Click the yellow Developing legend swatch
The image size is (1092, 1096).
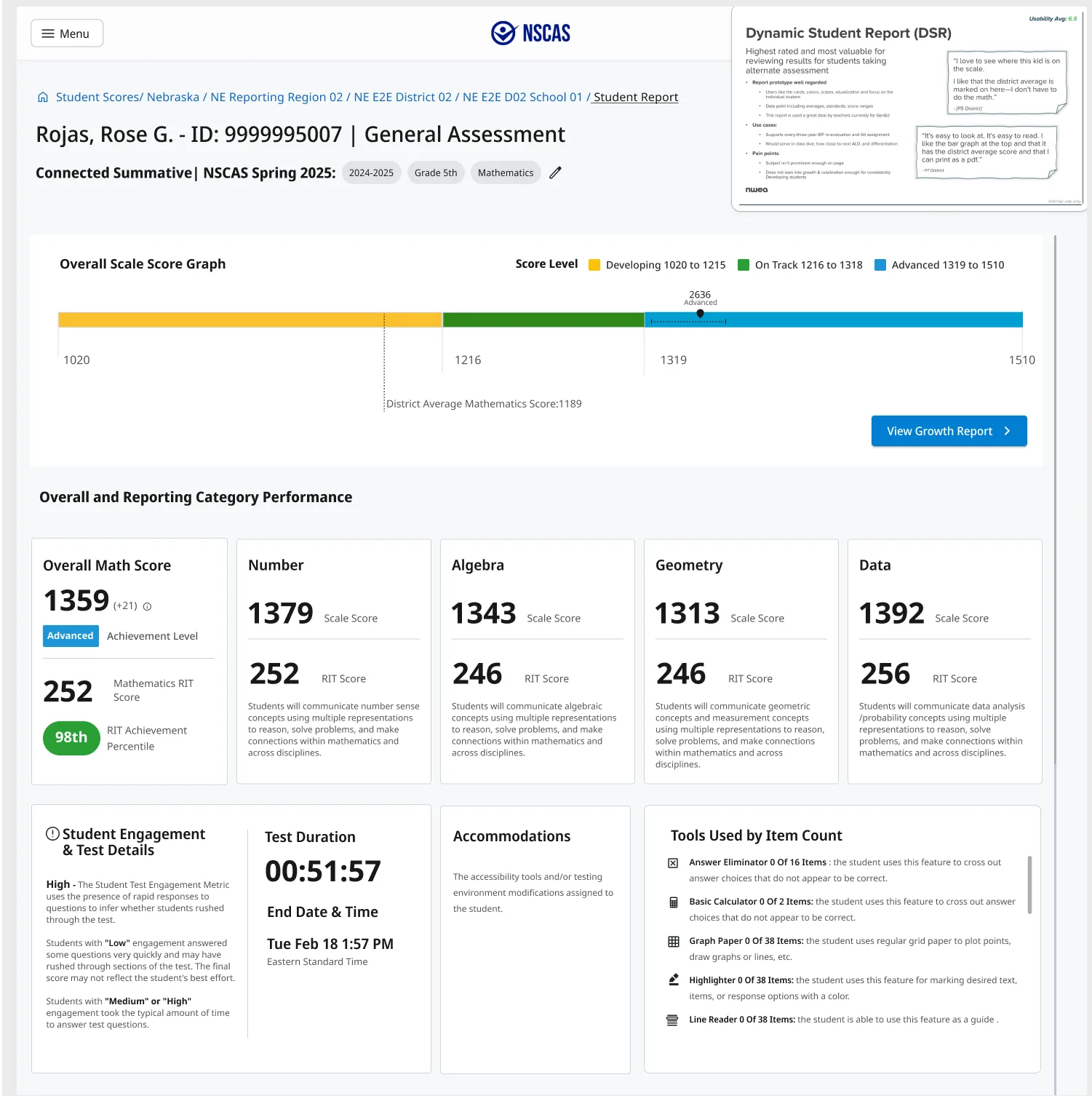click(594, 265)
